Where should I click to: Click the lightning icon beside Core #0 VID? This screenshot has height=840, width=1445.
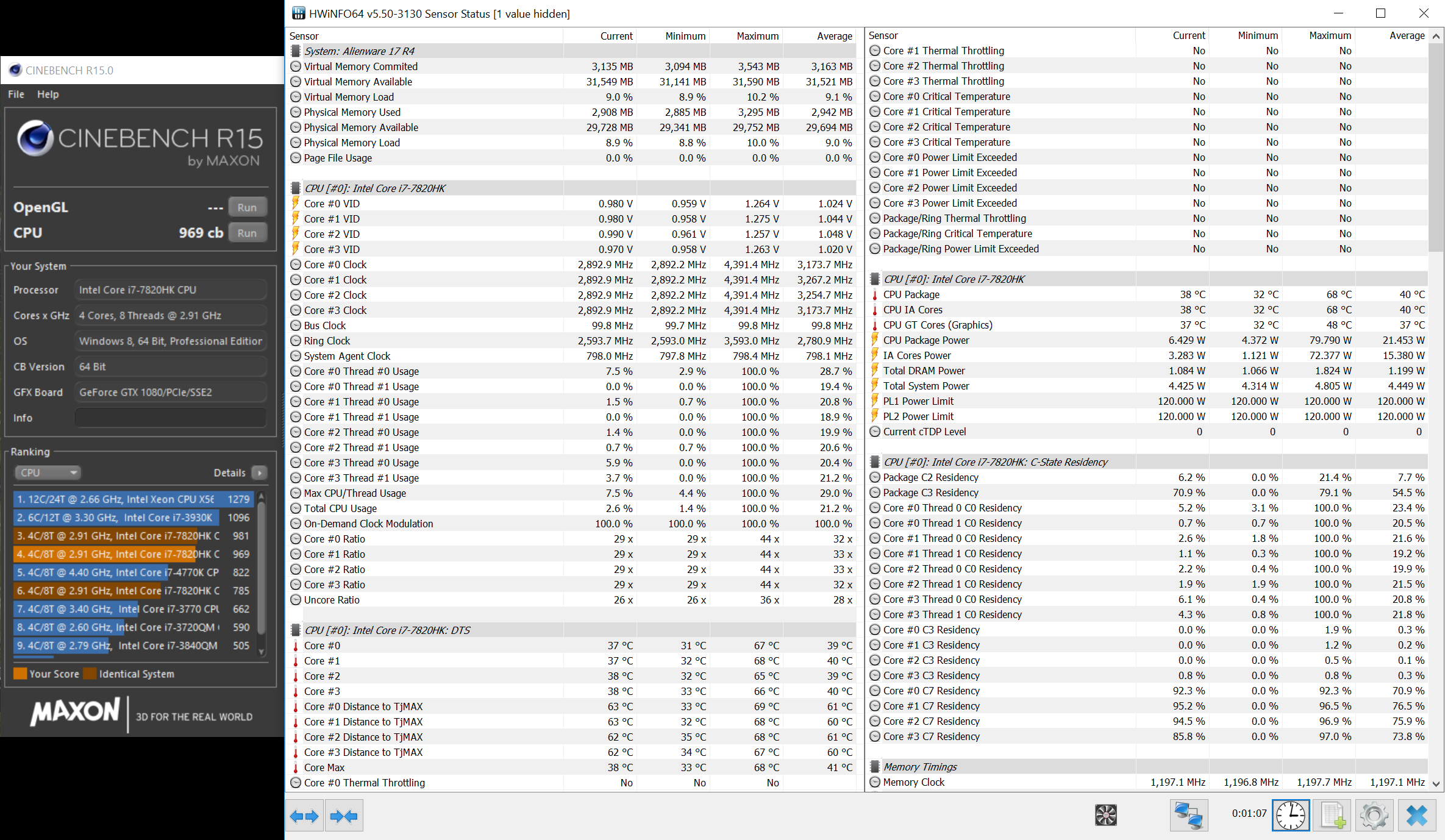pyautogui.click(x=296, y=204)
